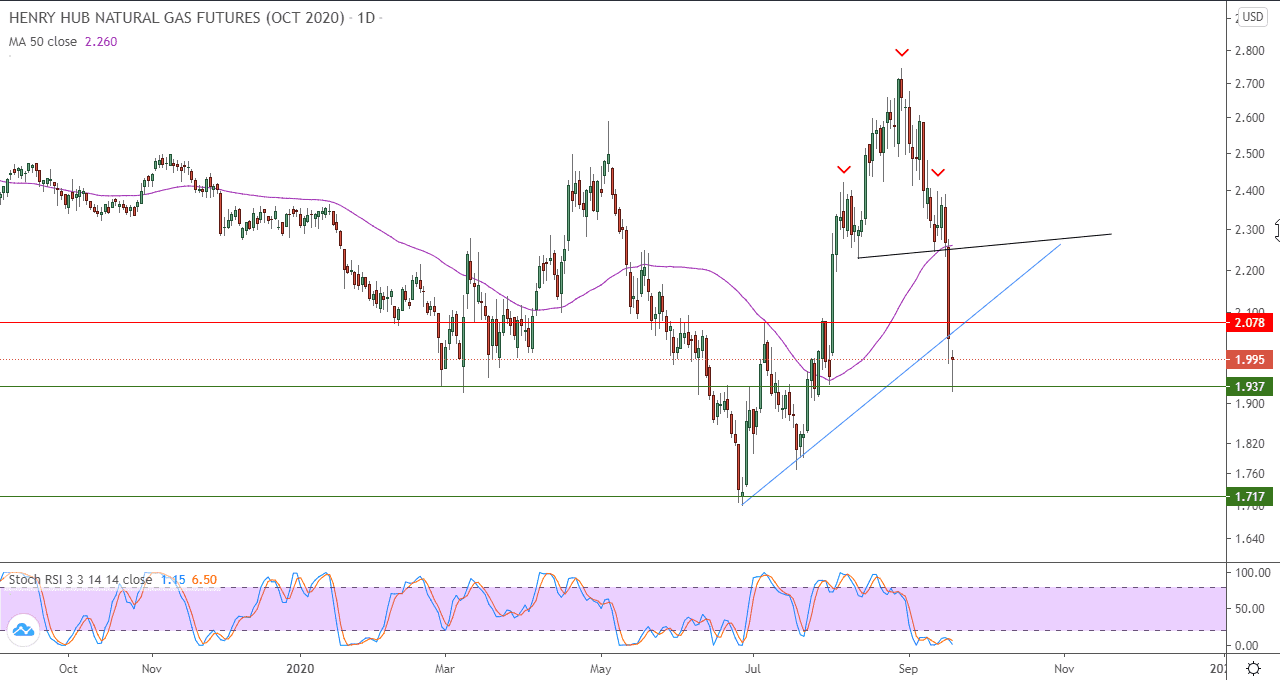1280x680 pixels.
Task: Open the USD currency selector
Action: (x=1253, y=17)
